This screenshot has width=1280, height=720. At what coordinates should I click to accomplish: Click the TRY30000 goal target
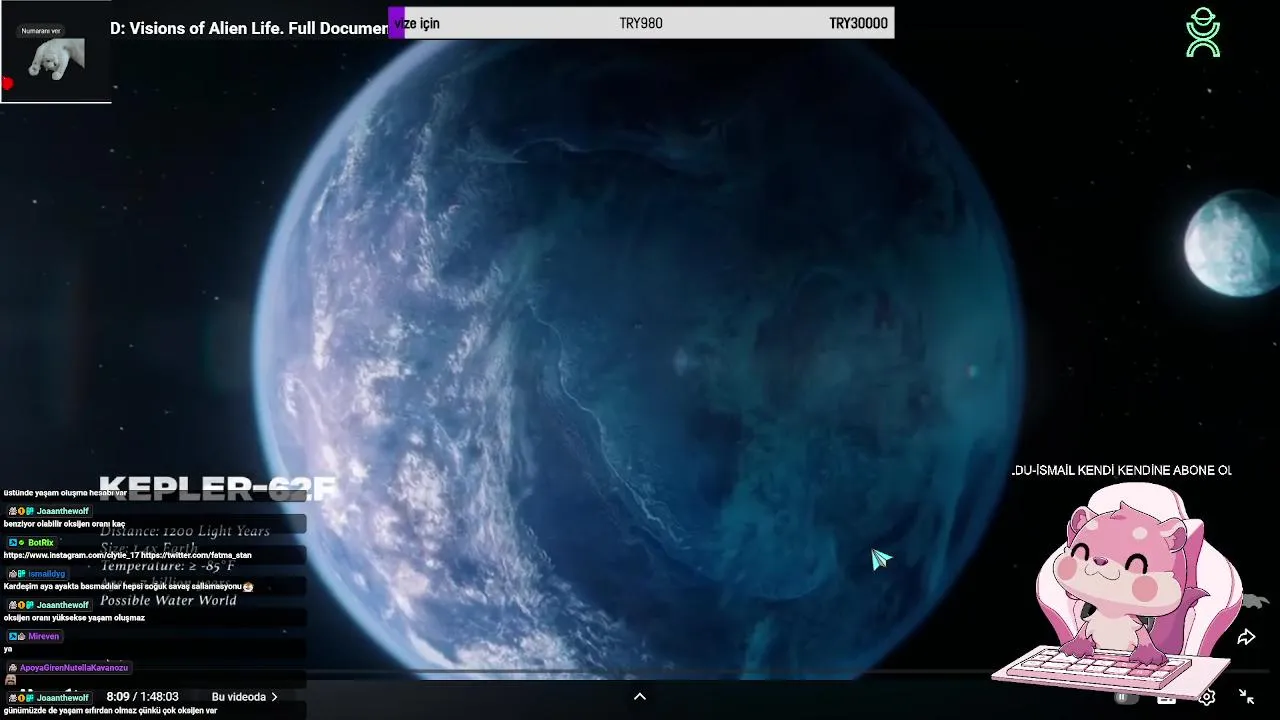pos(858,23)
